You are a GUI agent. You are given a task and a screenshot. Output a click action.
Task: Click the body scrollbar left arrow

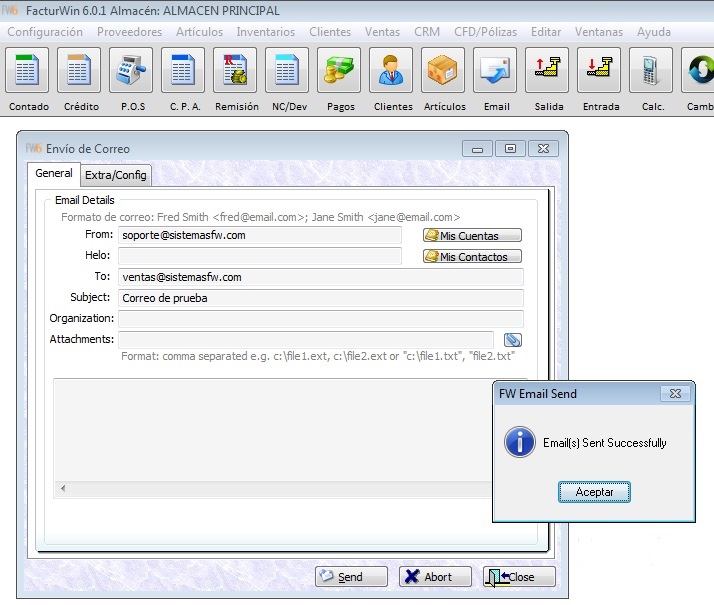[63, 488]
